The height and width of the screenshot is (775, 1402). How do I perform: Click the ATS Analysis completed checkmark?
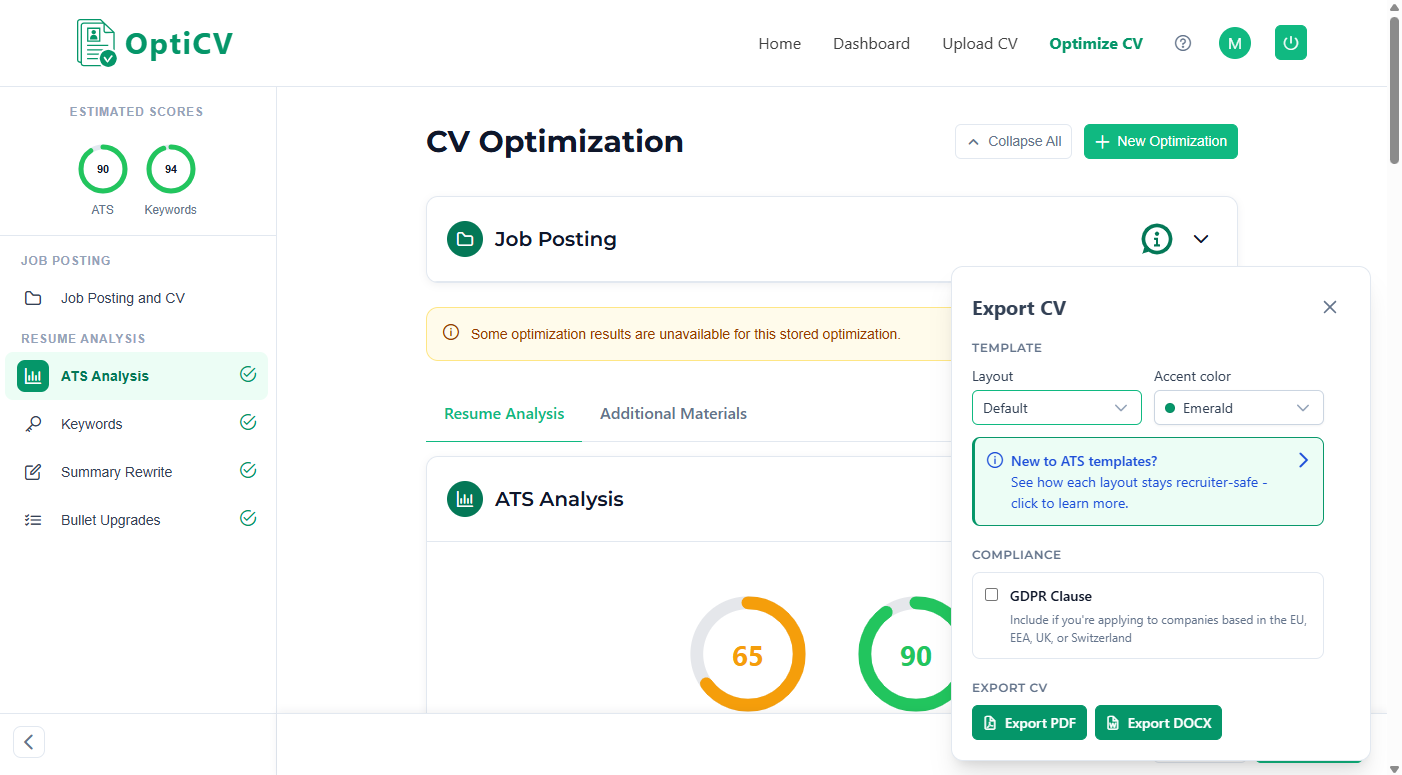click(x=248, y=374)
